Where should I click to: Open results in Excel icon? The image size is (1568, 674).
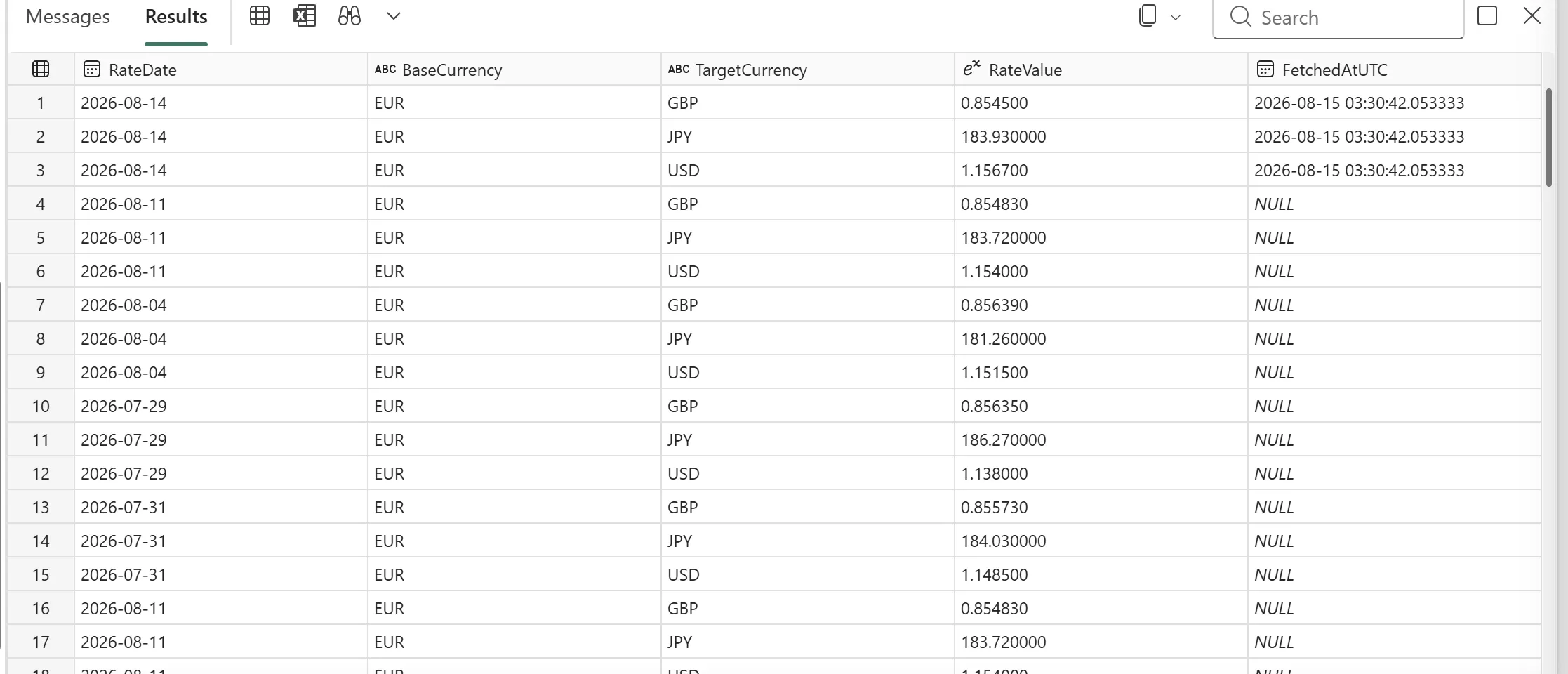(305, 15)
